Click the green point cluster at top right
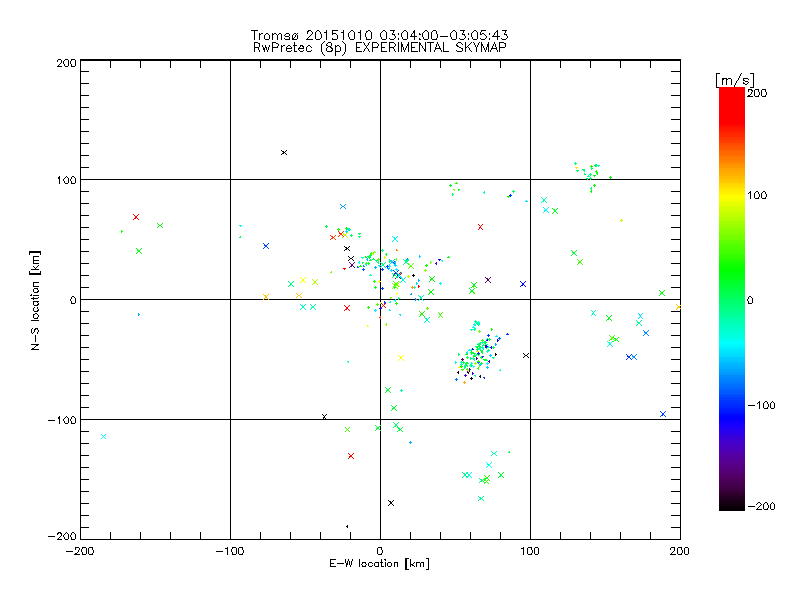Screen dimensions: 800x600 point(591,175)
